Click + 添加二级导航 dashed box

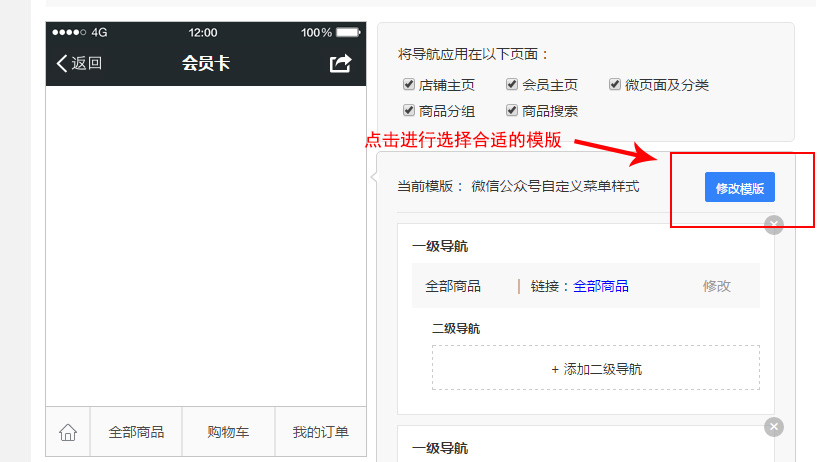point(596,369)
